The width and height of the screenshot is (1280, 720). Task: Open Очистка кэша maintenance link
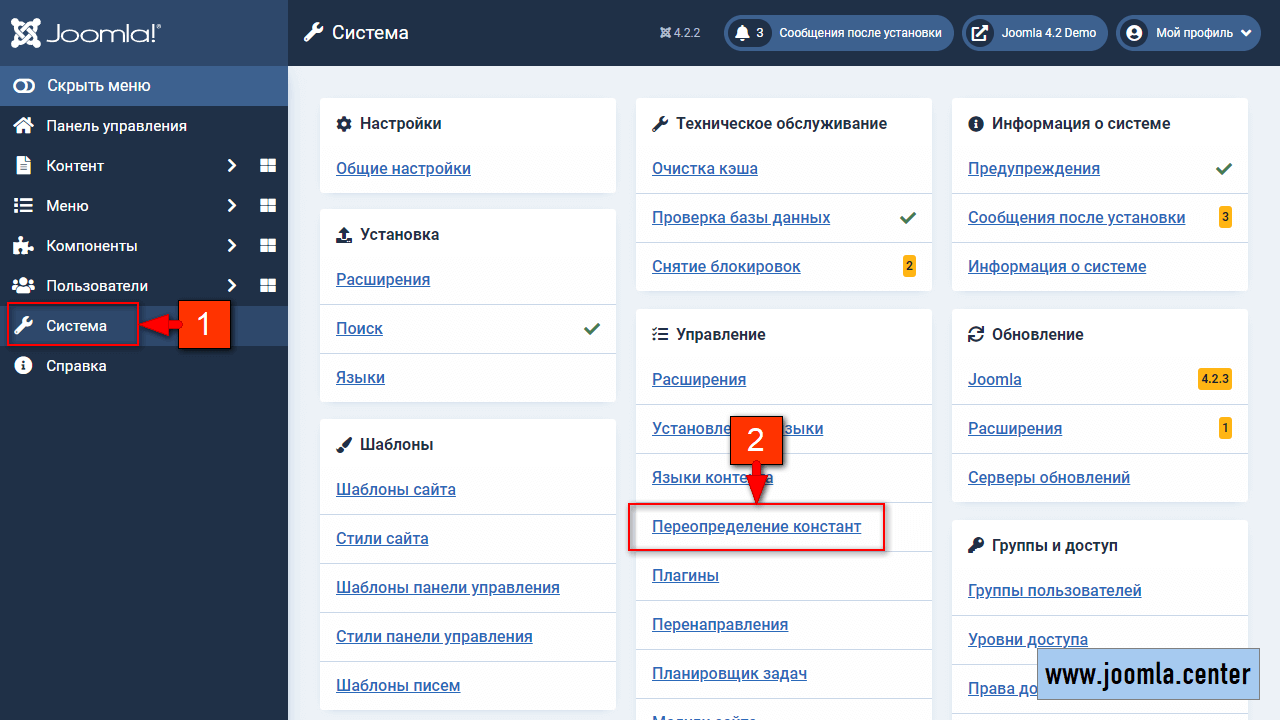704,169
